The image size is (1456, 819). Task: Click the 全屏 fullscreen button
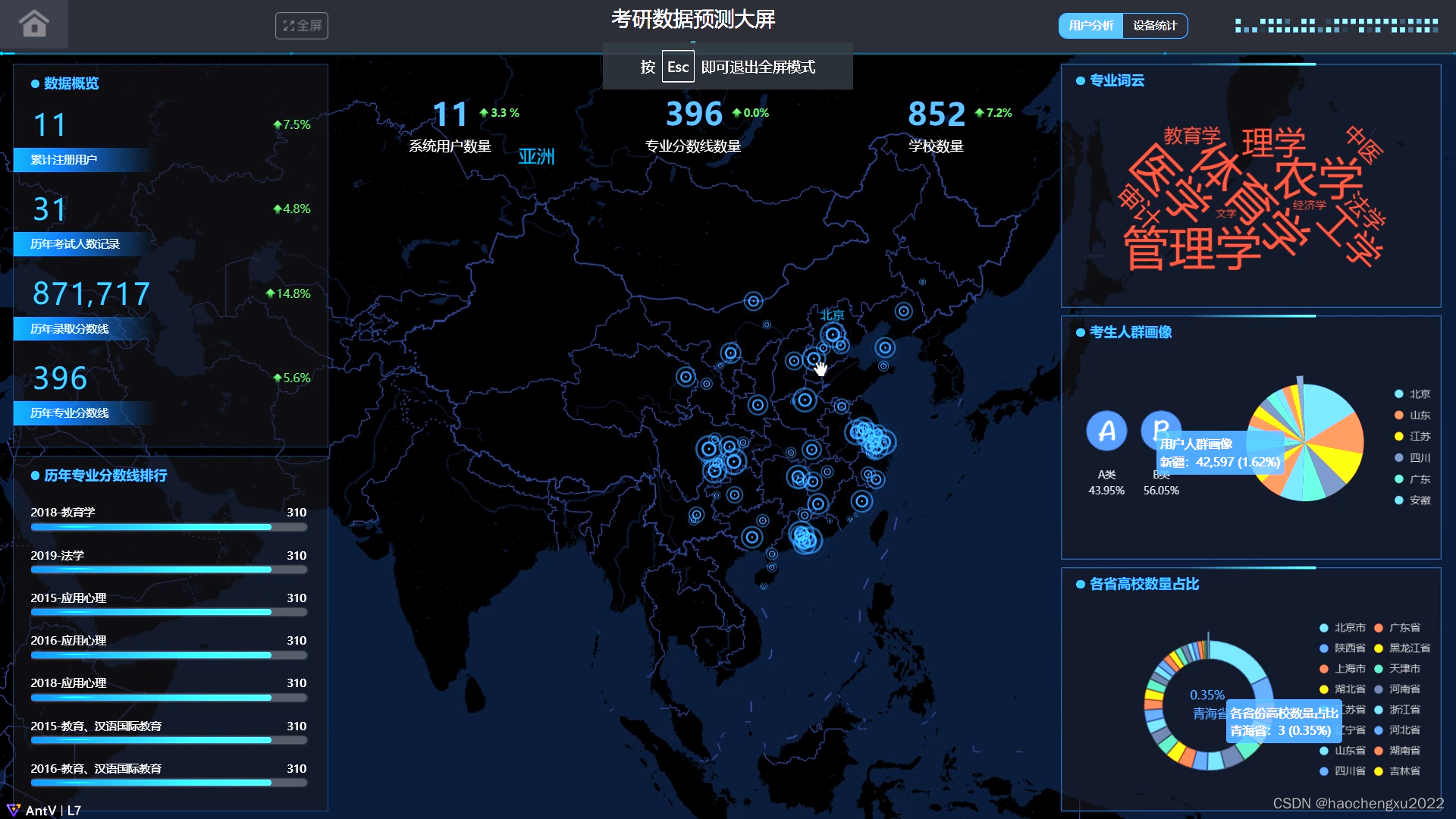tap(302, 26)
